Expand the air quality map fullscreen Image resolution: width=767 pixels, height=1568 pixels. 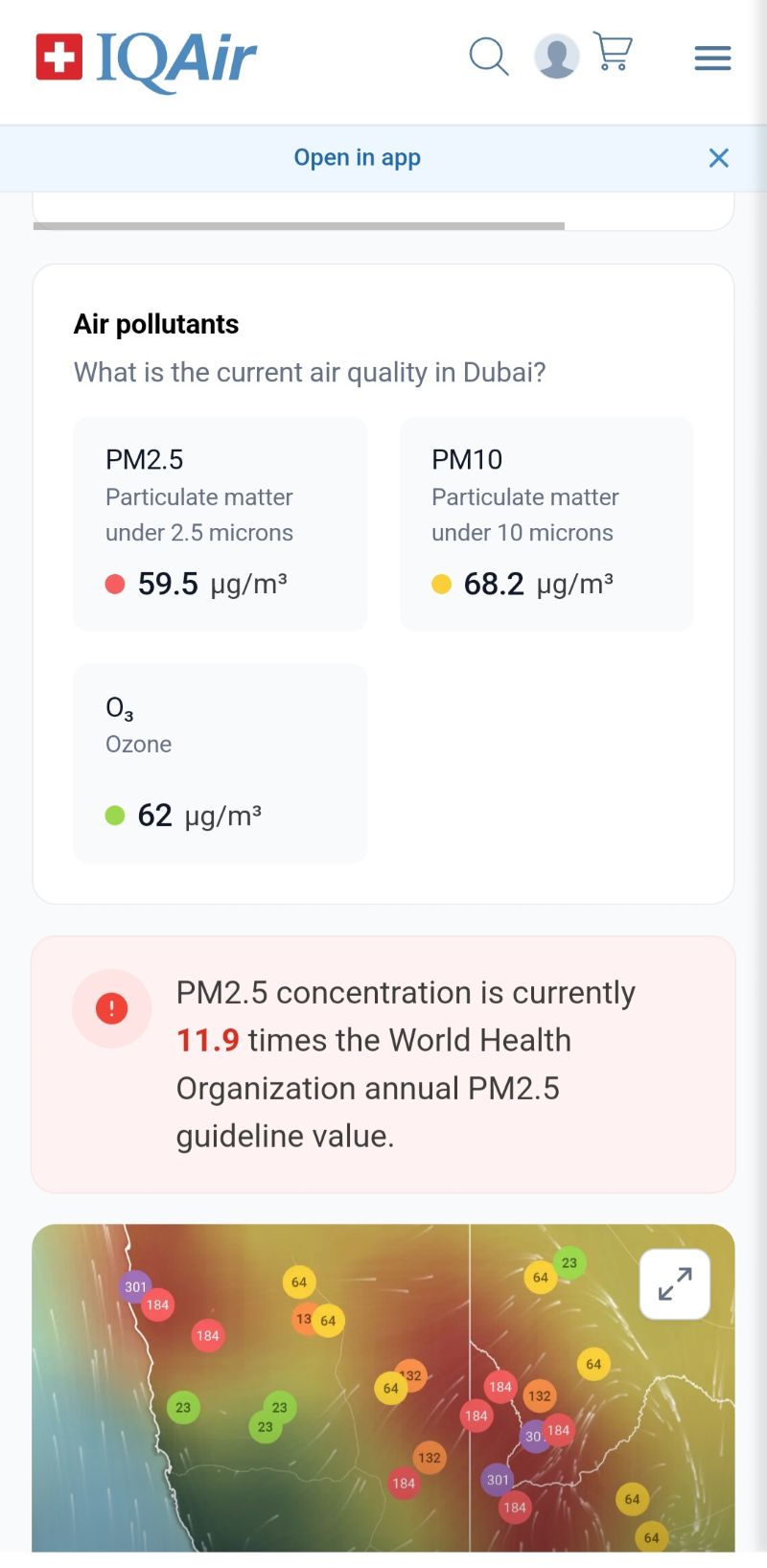click(x=675, y=1284)
